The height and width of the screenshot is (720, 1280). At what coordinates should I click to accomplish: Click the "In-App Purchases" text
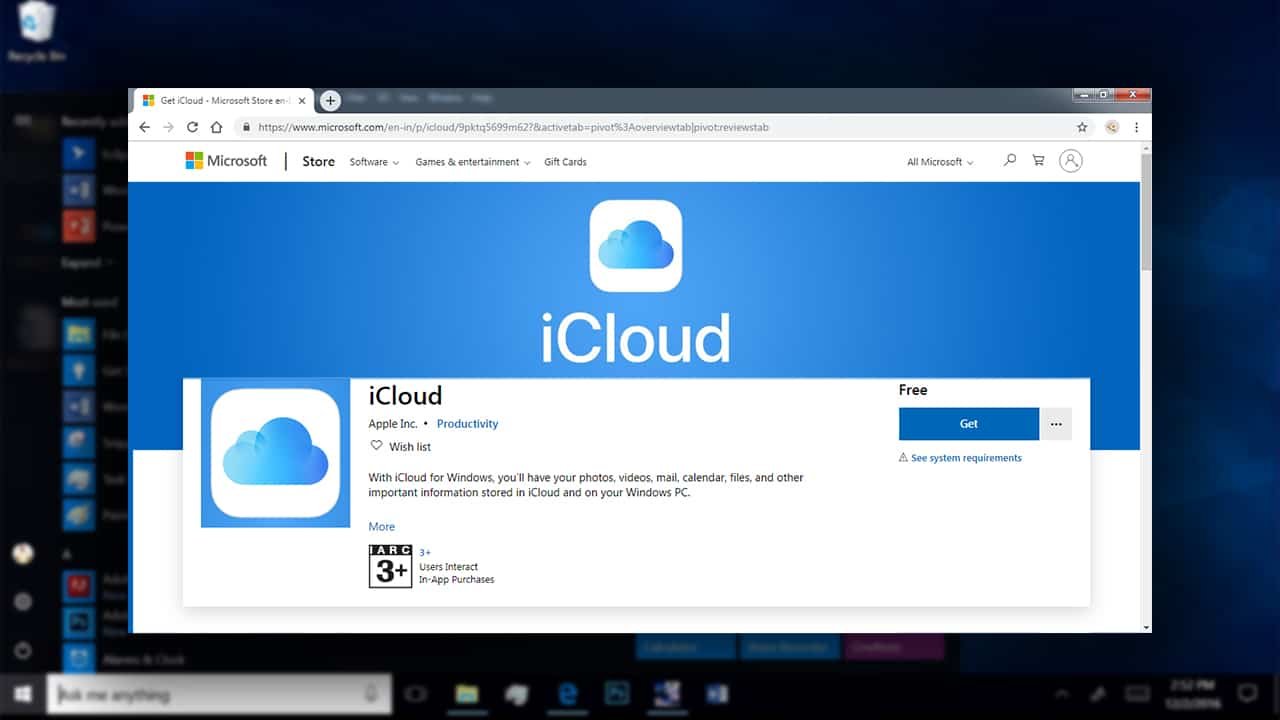coord(456,580)
